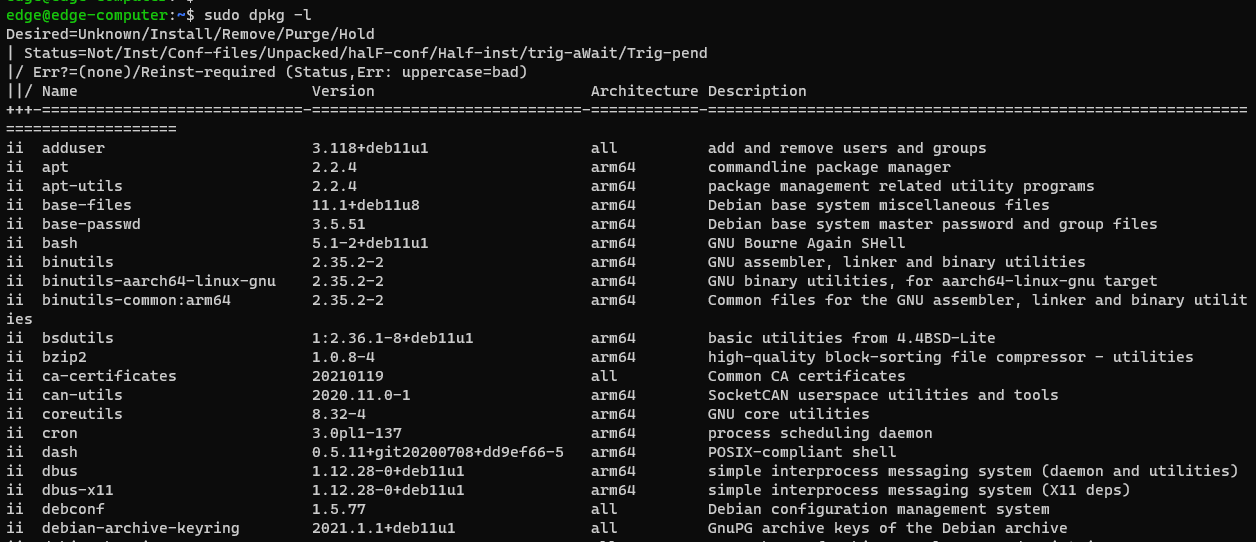Select the bsdutils version string
Viewport: 1256px width, 542px height.
(x=392, y=338)
